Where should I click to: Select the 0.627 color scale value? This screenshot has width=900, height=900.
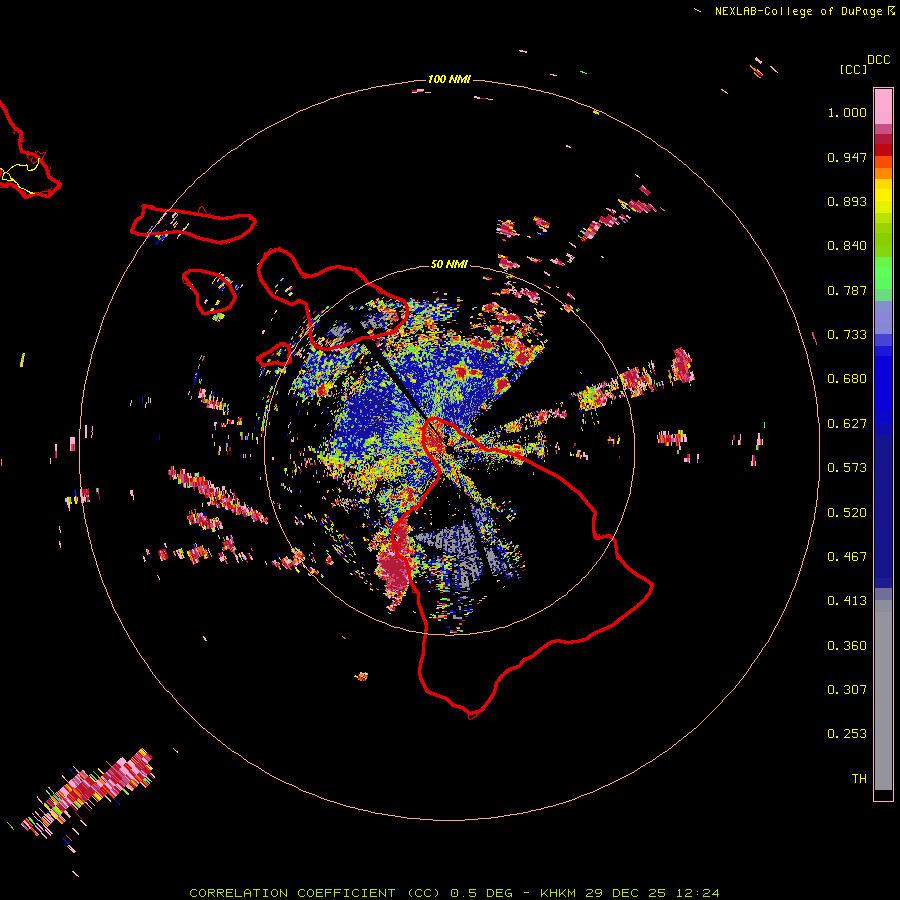847,424
